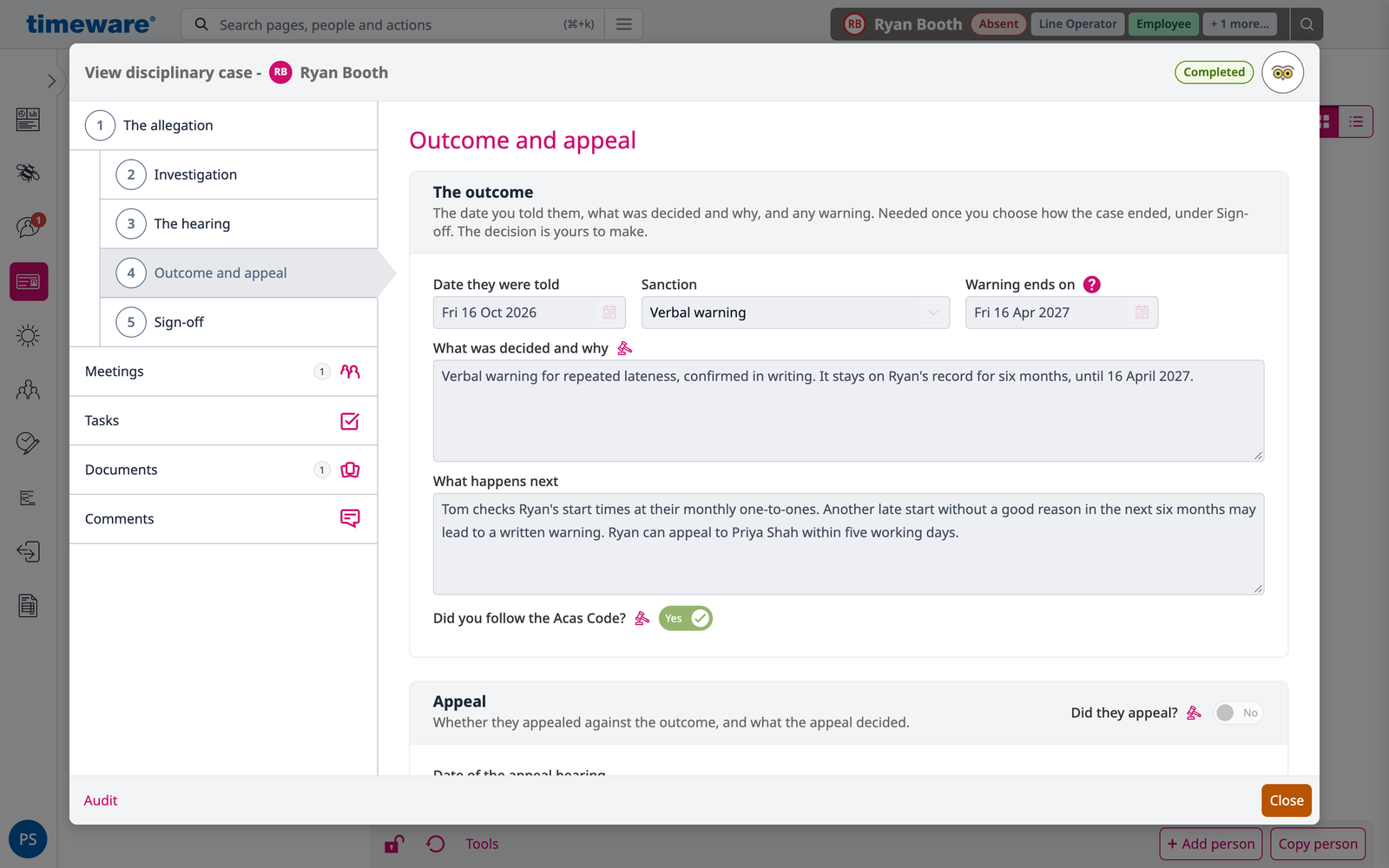
Task: Go to The allegation step
Action: 223,126
